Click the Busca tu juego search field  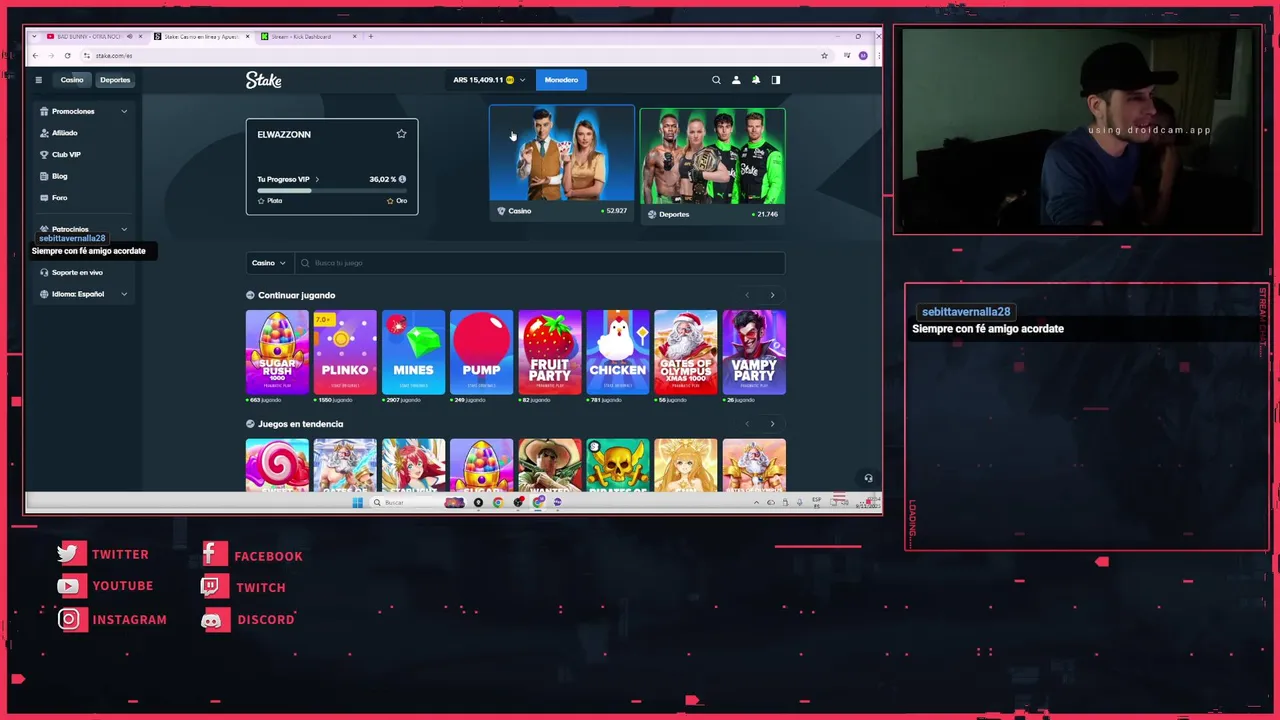tap(540, 263)
